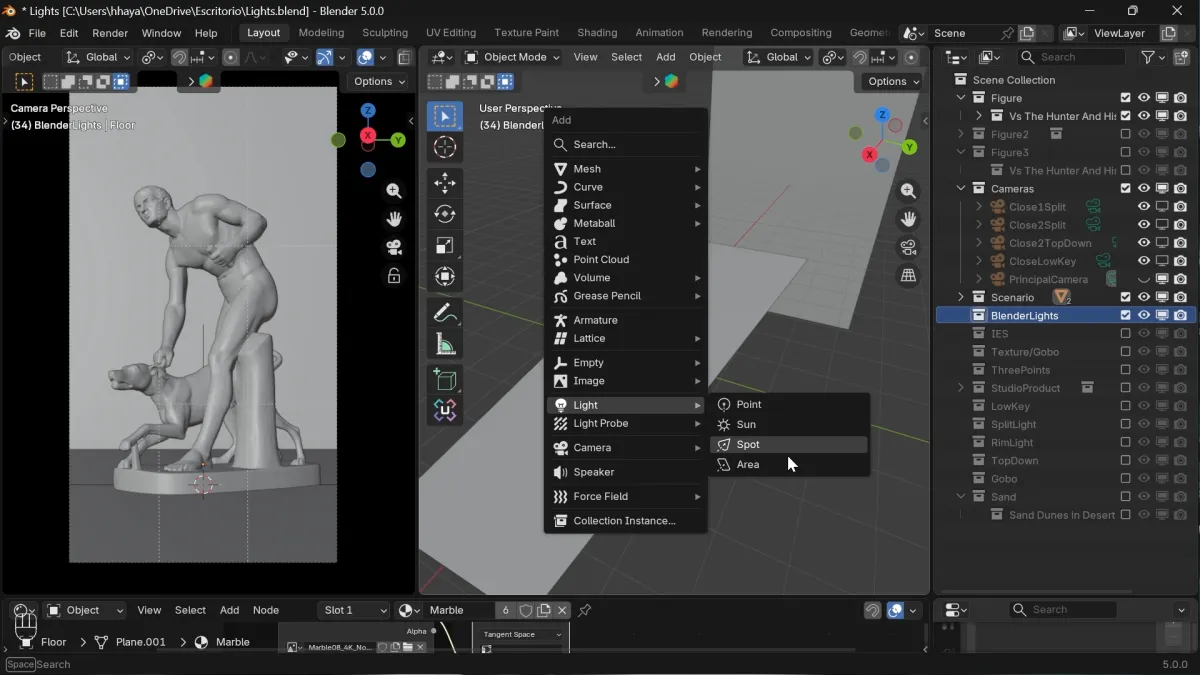Show PrincipalCamera using its closed eye icon
The image size is (1200, 675).
click(1144, 279)
